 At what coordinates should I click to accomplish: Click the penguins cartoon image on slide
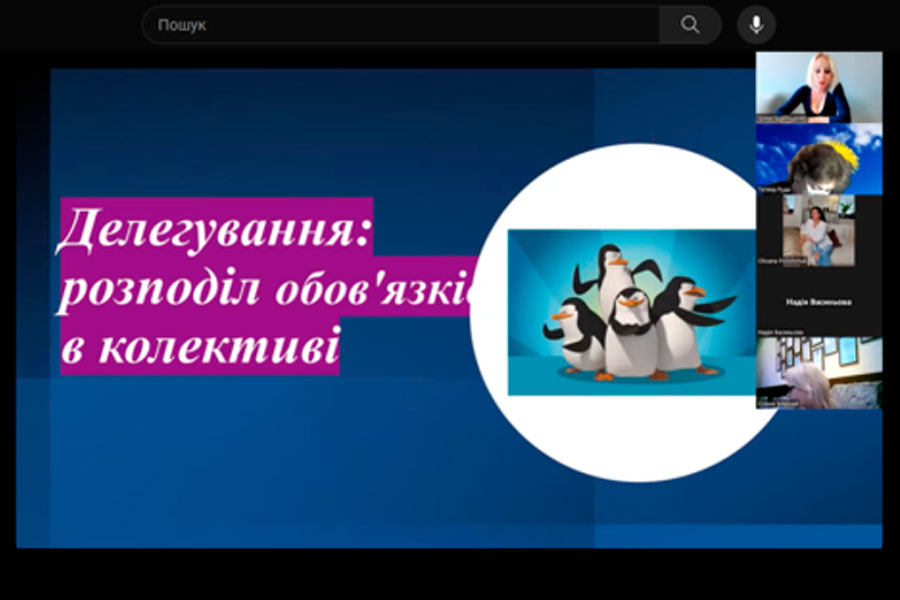tap(631, 312)
